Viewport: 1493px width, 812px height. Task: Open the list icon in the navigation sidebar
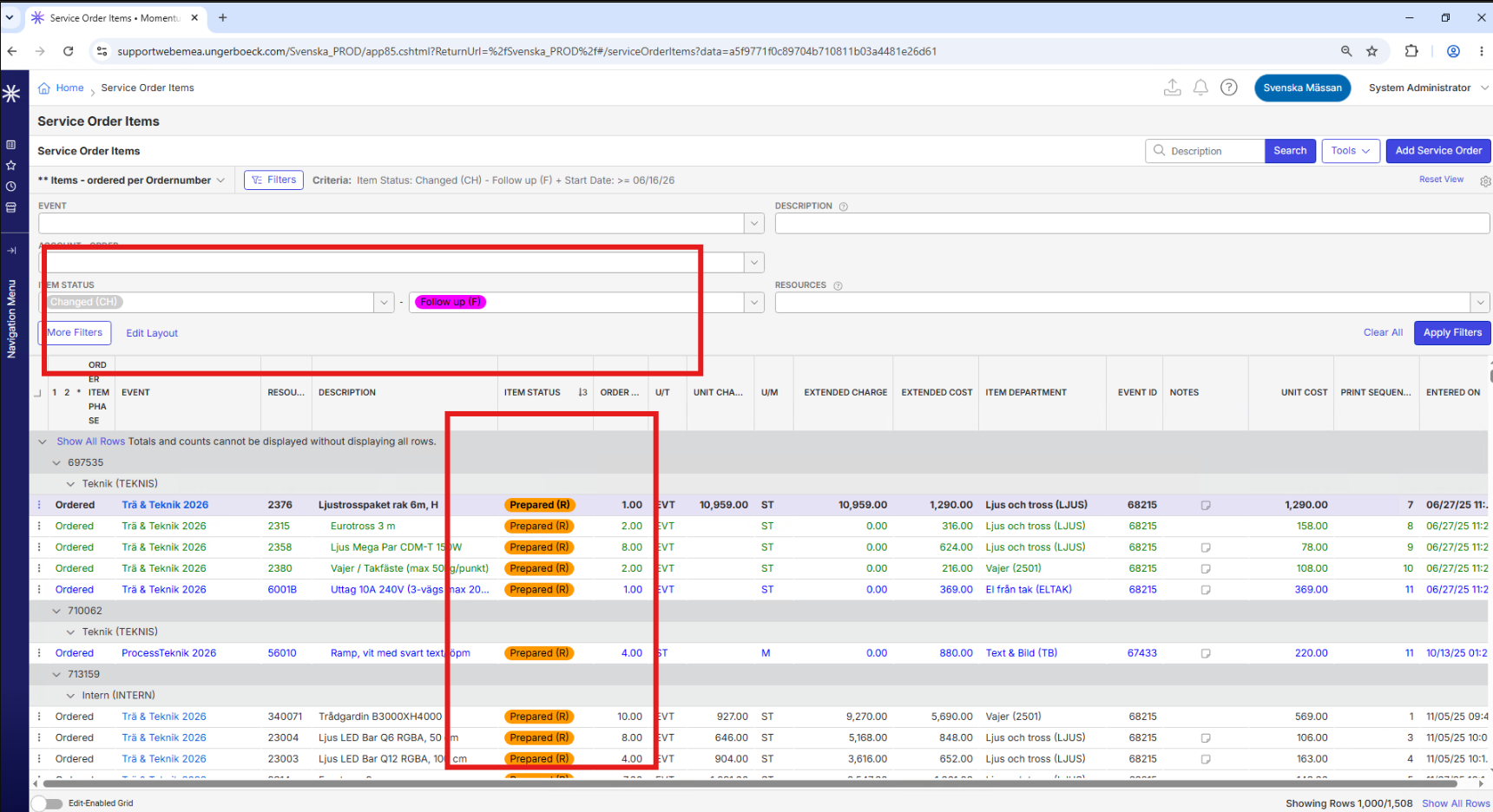[x=11, y=145]
